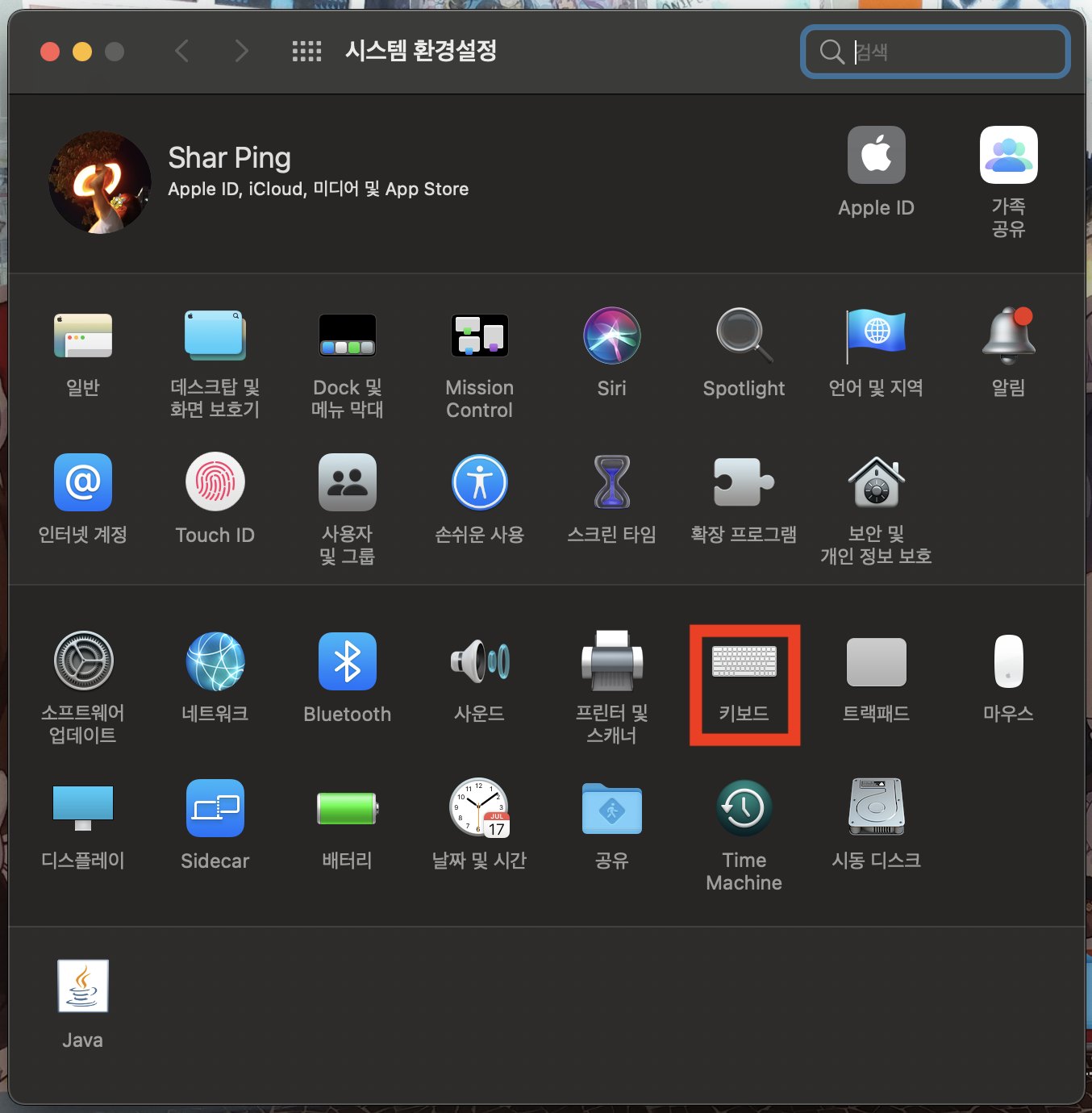Open 마우스 mouse pane
This screenshot has height=1113, width=1092.
[x=1009, y=661]
